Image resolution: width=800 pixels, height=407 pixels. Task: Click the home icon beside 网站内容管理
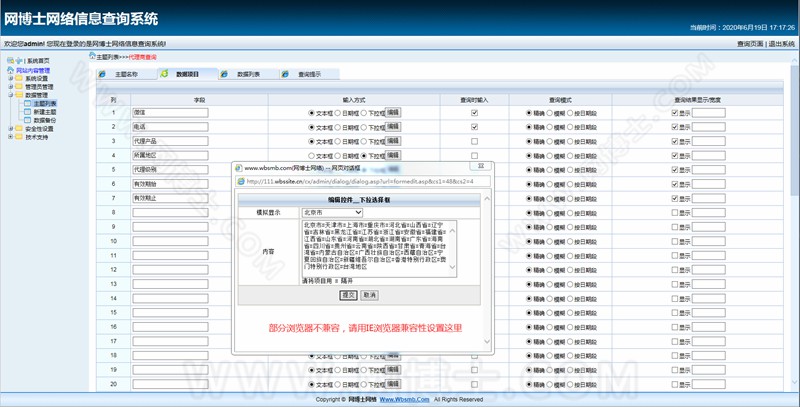(10, 70)
